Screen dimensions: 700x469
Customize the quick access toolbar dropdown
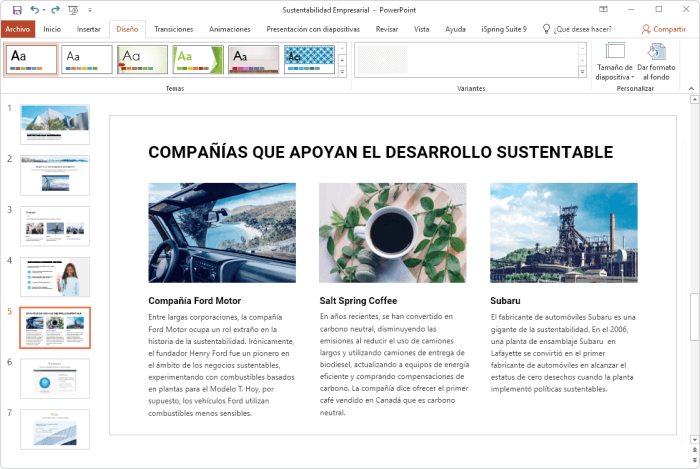tap(90, 10)
